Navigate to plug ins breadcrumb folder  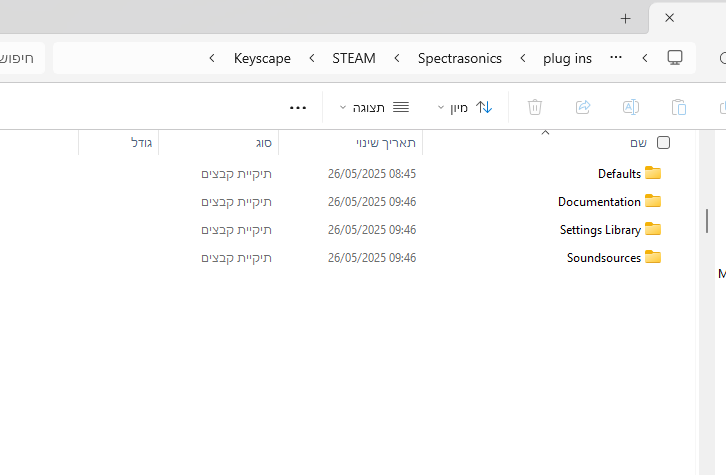567,58
